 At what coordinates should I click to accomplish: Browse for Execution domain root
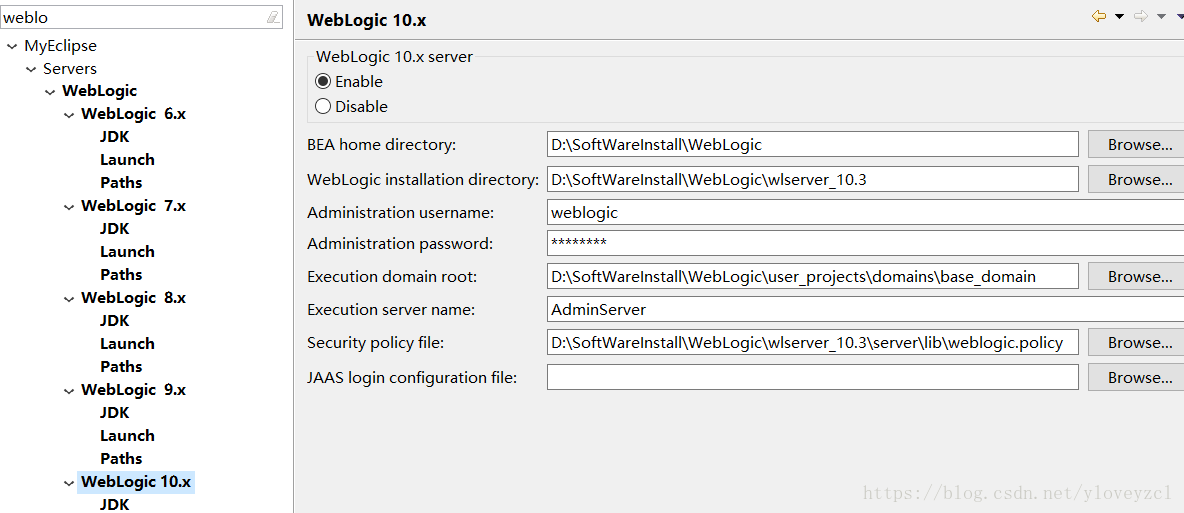click(x=1136, y=277)
